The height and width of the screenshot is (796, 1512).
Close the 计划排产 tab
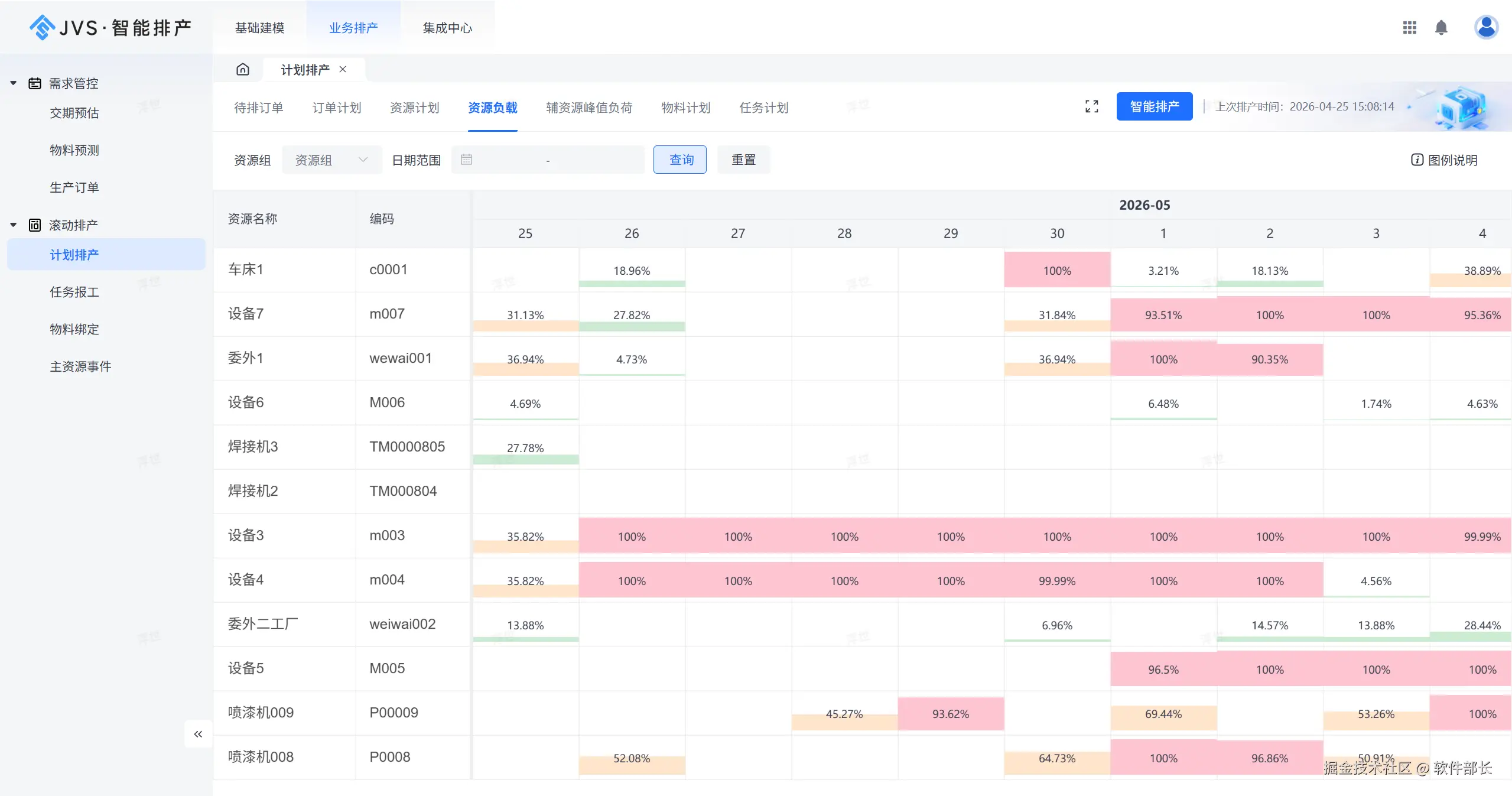pos(343,69)
